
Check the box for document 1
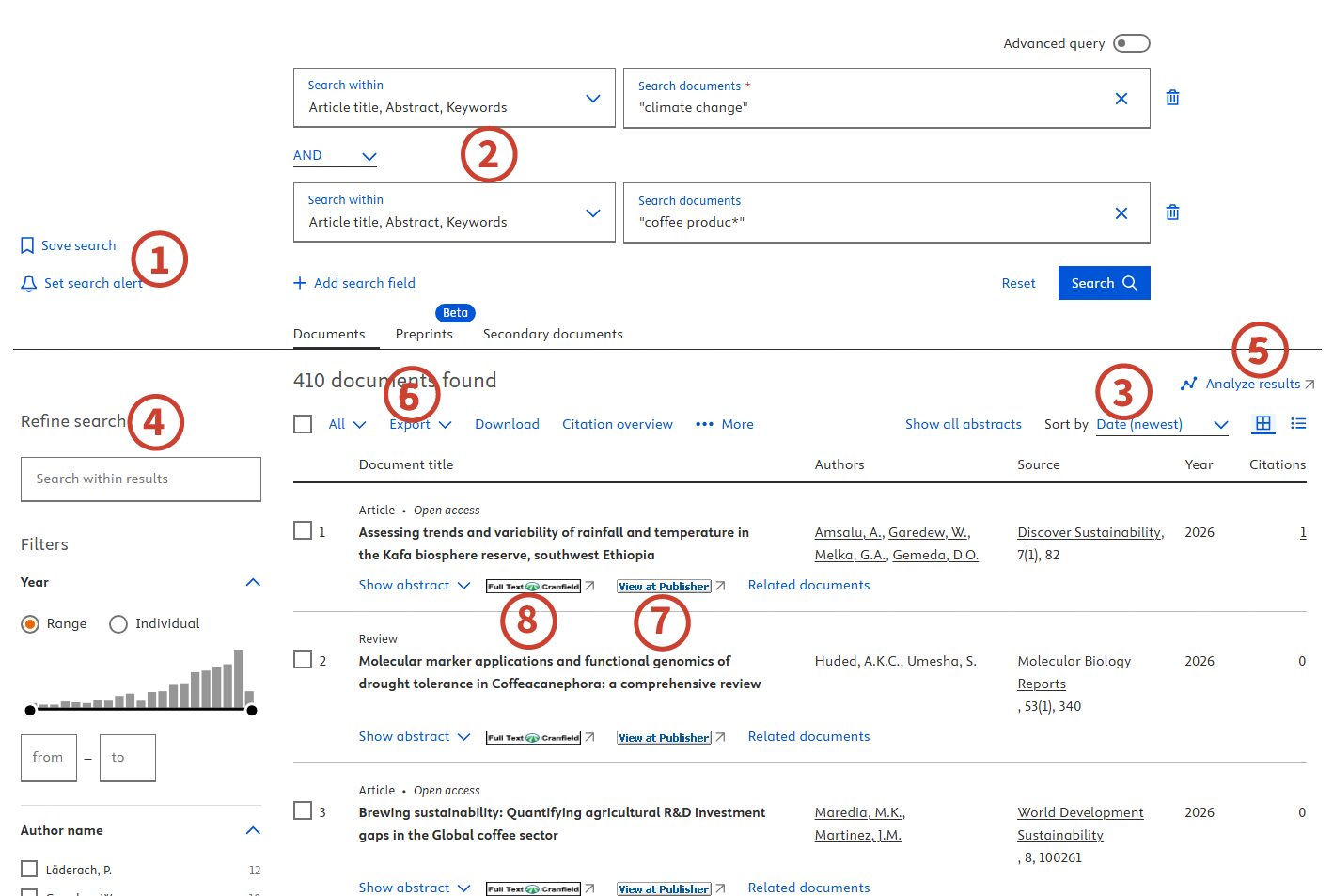tap(303, 531)
